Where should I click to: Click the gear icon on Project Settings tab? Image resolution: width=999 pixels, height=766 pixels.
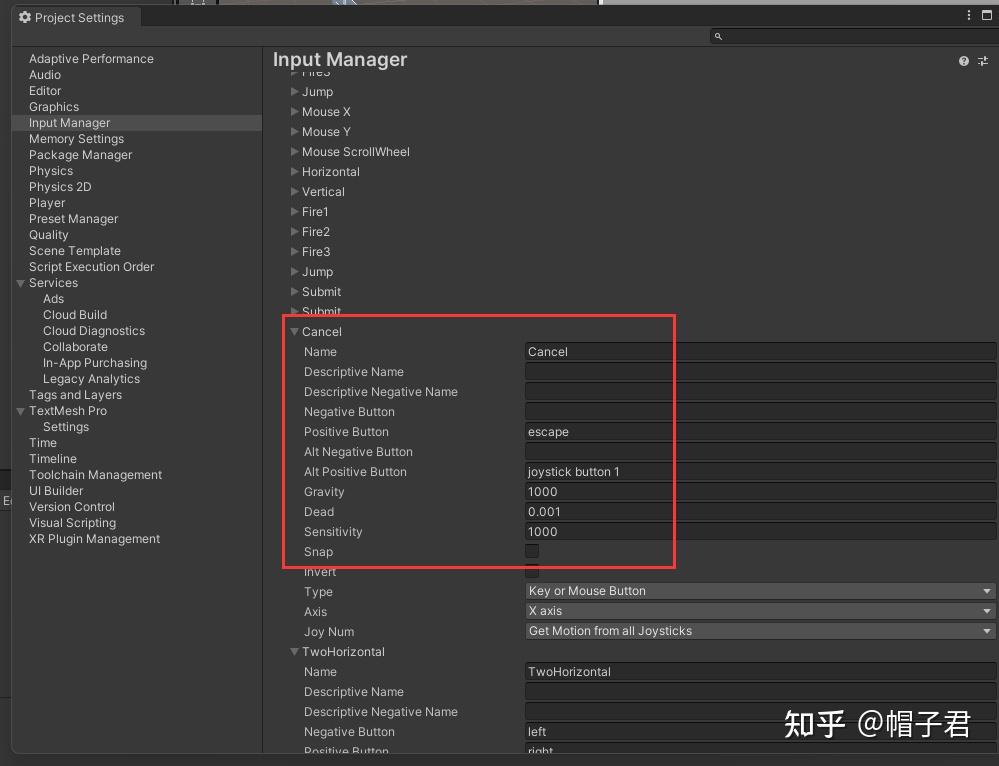click(25, 17)
